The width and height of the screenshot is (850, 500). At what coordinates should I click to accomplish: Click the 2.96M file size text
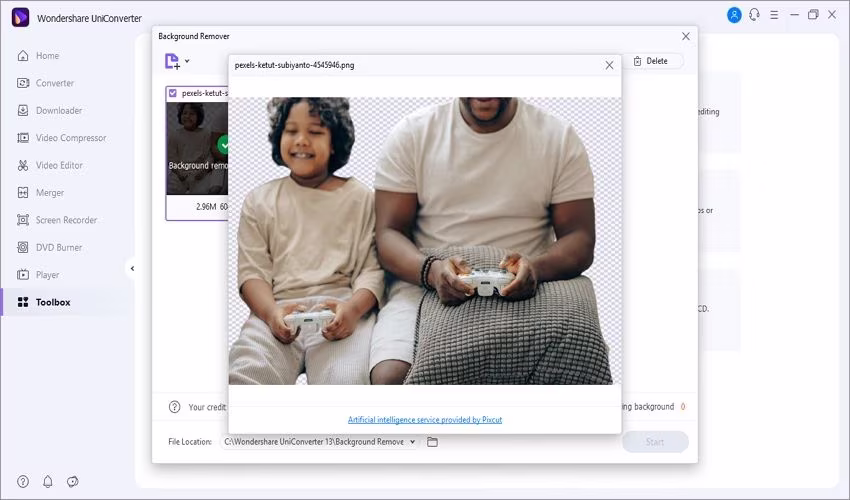[x=206, y=207]
